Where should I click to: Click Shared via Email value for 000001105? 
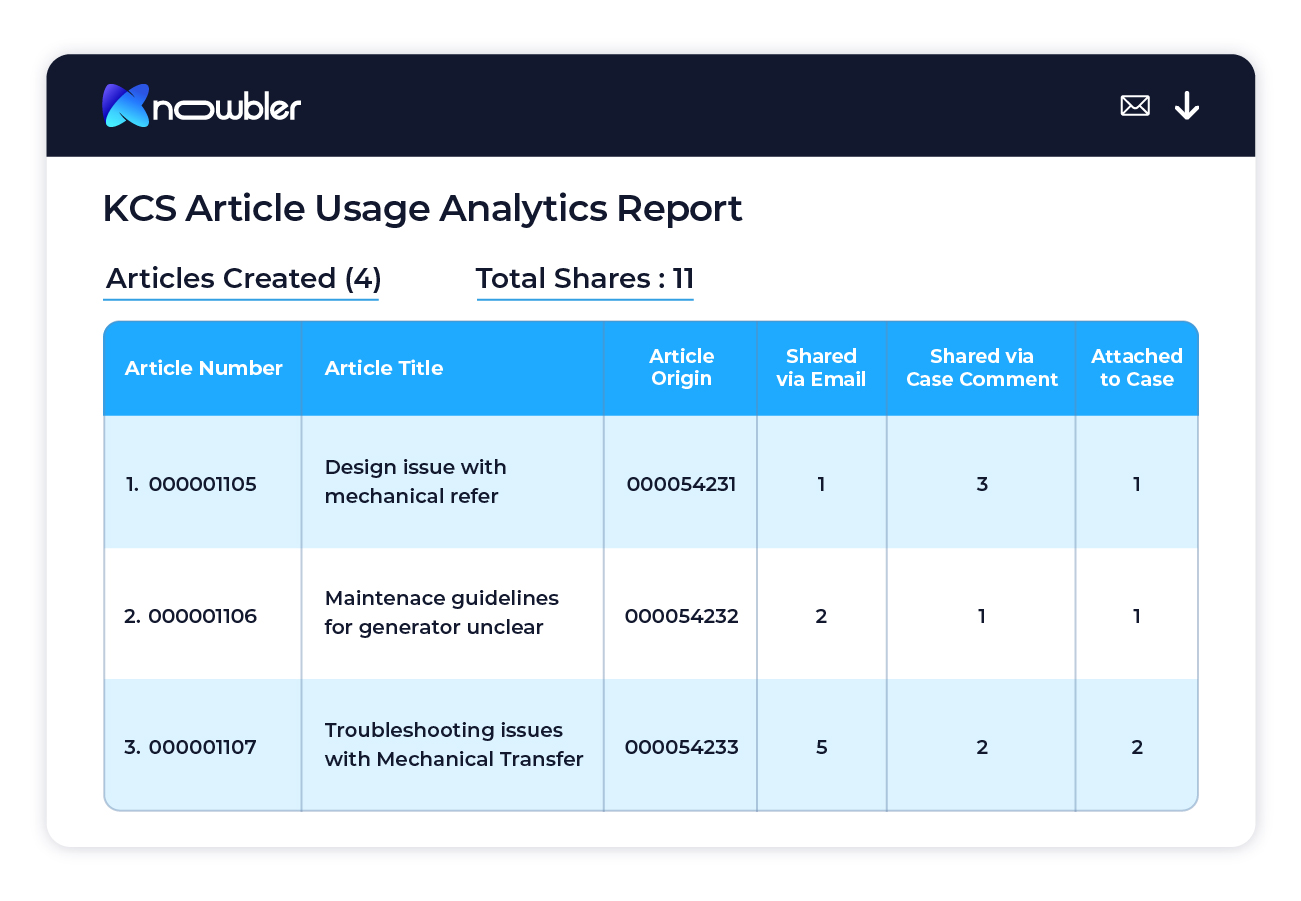[x=821, y=485]
